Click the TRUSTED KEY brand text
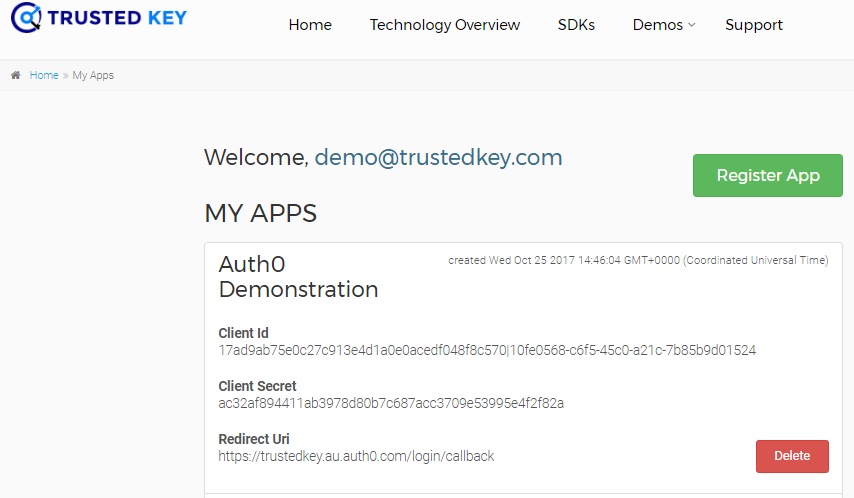Viewport: 854px width, 498px height. click(x=117, y=18)
